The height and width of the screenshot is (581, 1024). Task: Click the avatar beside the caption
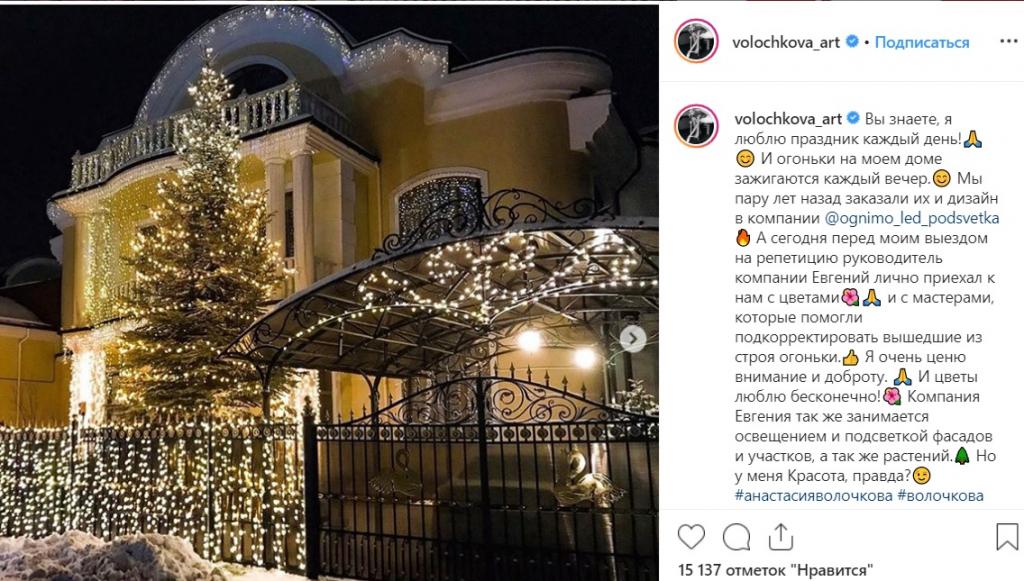(x=696, y=125)
